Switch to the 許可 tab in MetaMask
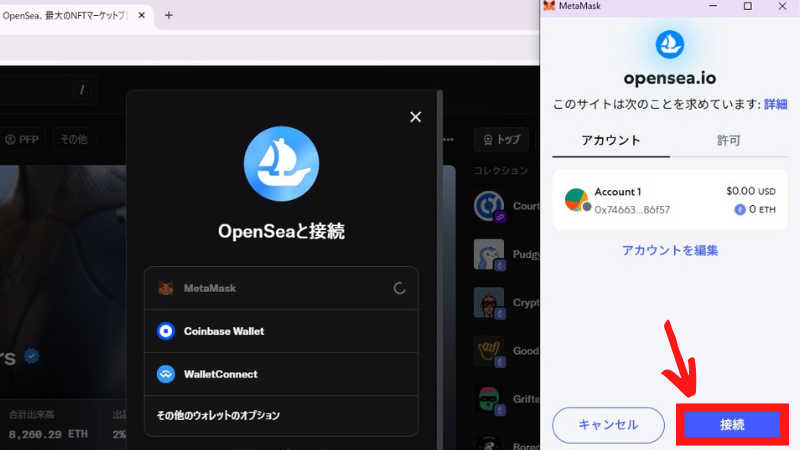The height and width of the screenshot is (450, 800). [729, 140]
